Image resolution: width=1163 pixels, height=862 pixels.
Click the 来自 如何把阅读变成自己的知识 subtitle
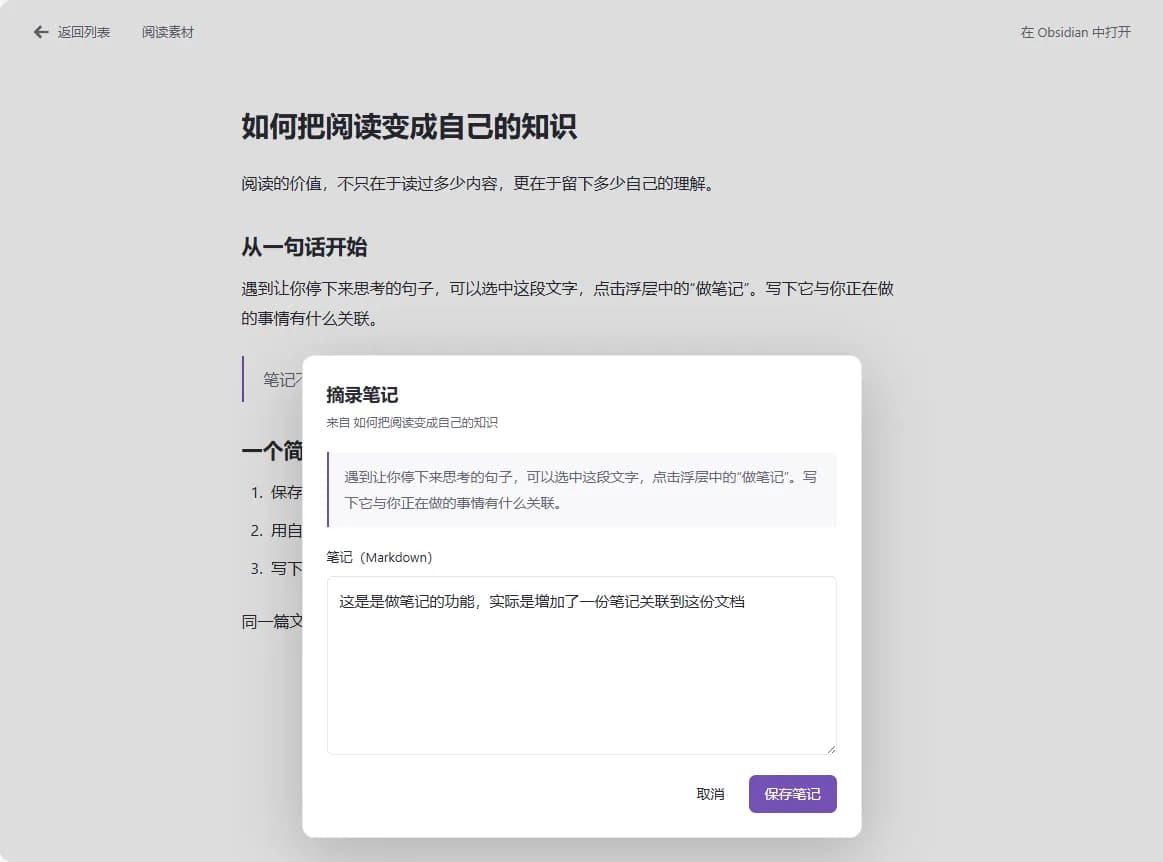(412, 422)
